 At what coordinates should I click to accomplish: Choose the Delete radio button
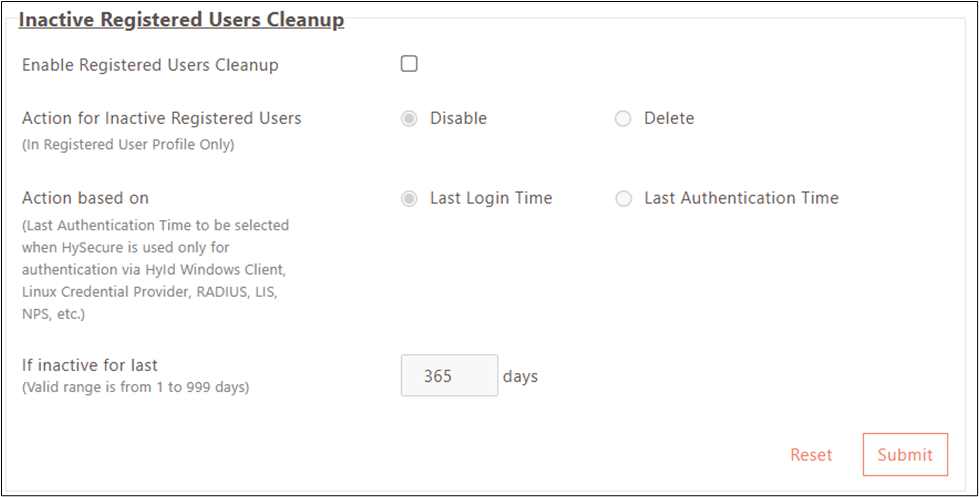pyautogui.click(x=623, y=119)
